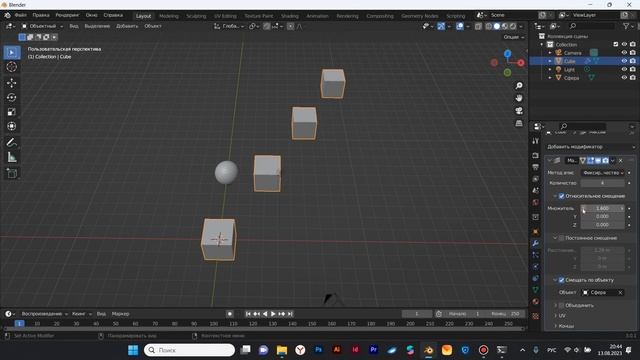This screenshot has width=640, height=360.
Task: Select the Annotate tool
Action: click(x=12, y=142)
